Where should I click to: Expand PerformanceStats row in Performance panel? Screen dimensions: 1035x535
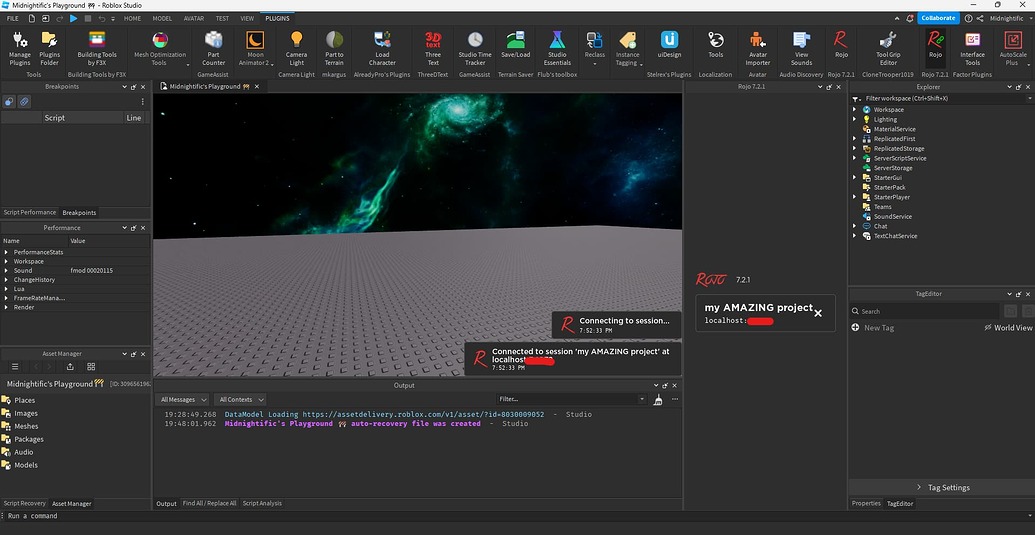click(x=6, y=252)
